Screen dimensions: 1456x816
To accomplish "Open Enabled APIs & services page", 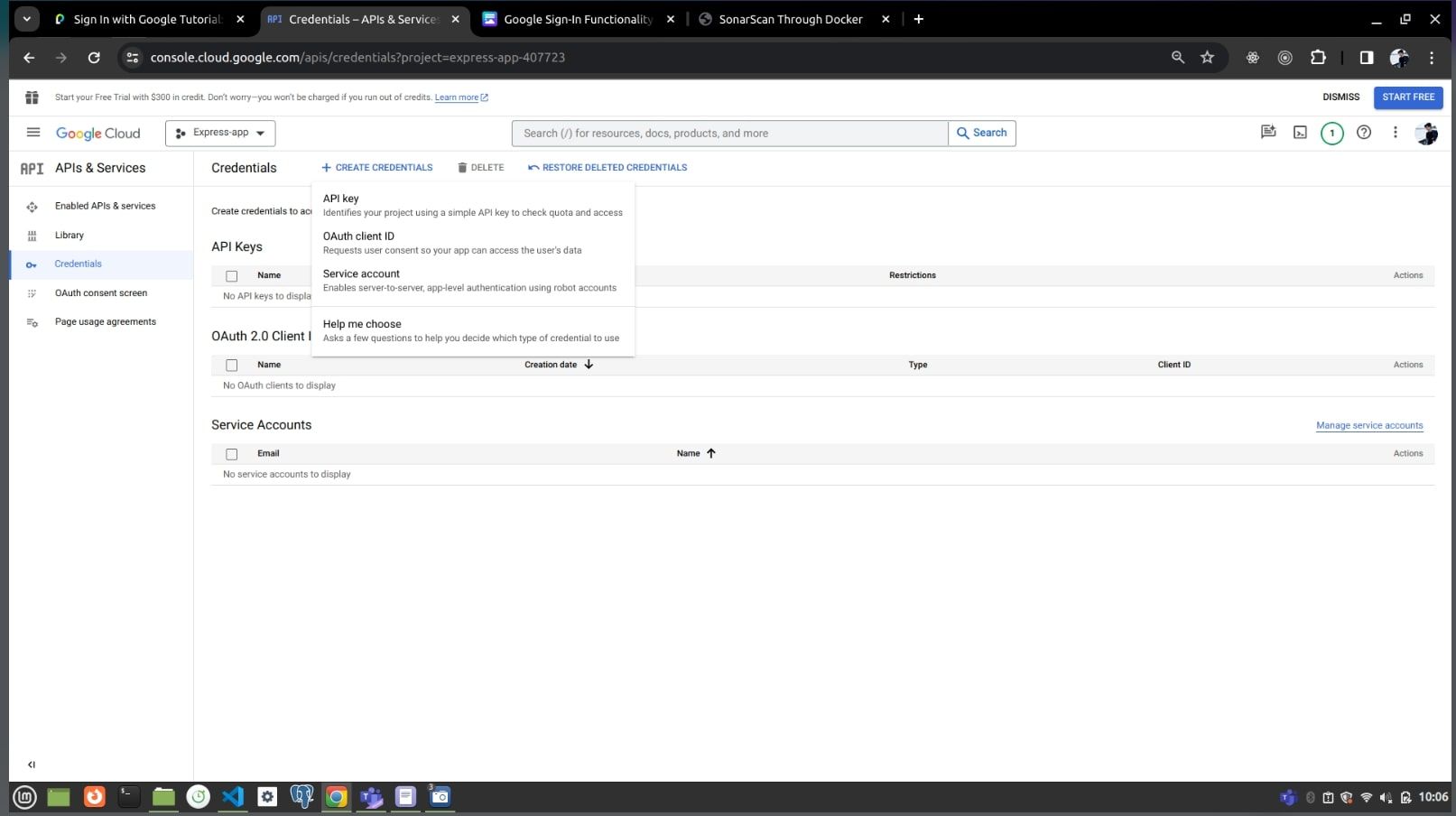I will coord(106,206).
